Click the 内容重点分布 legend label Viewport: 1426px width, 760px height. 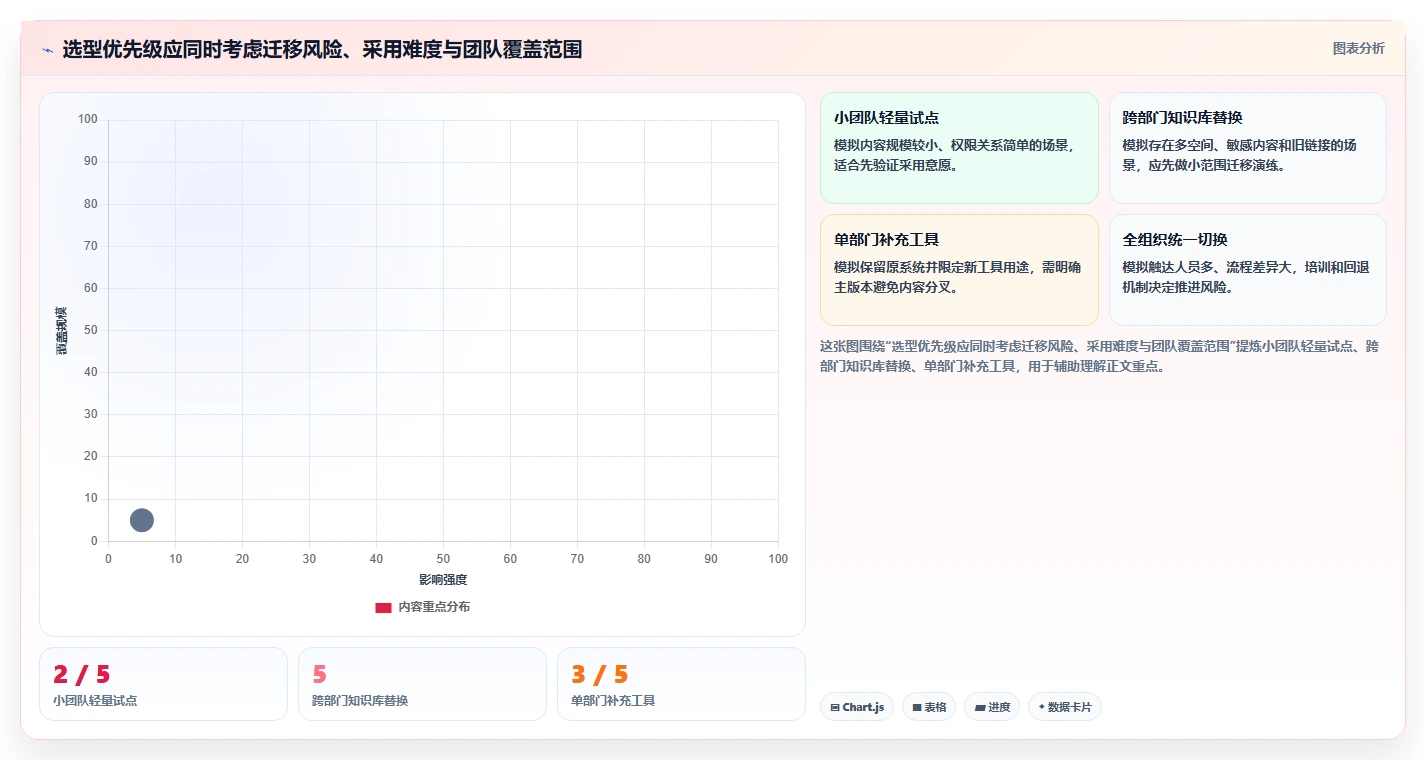(434, 607)
